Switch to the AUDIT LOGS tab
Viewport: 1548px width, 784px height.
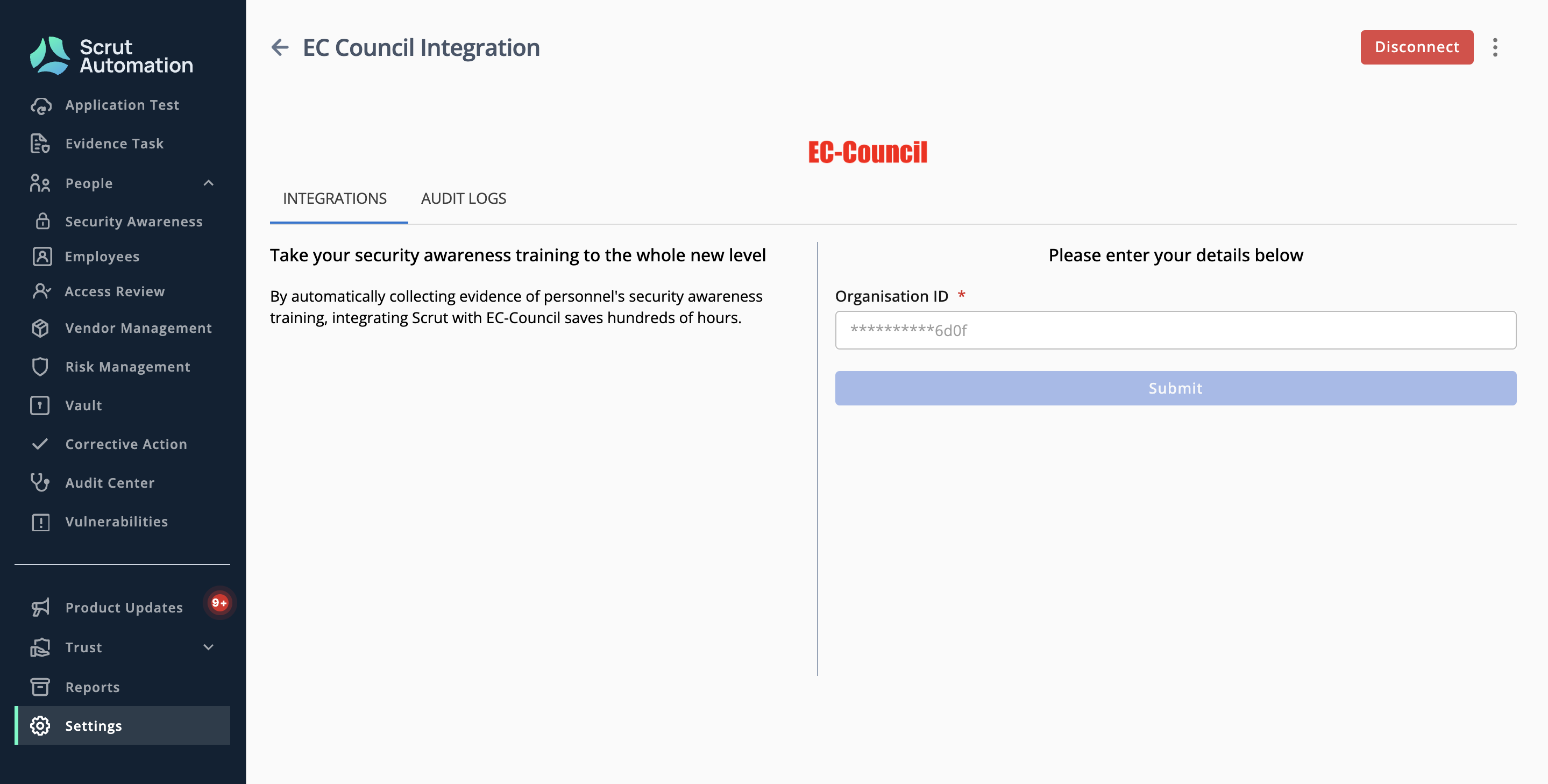coord(463,199)
